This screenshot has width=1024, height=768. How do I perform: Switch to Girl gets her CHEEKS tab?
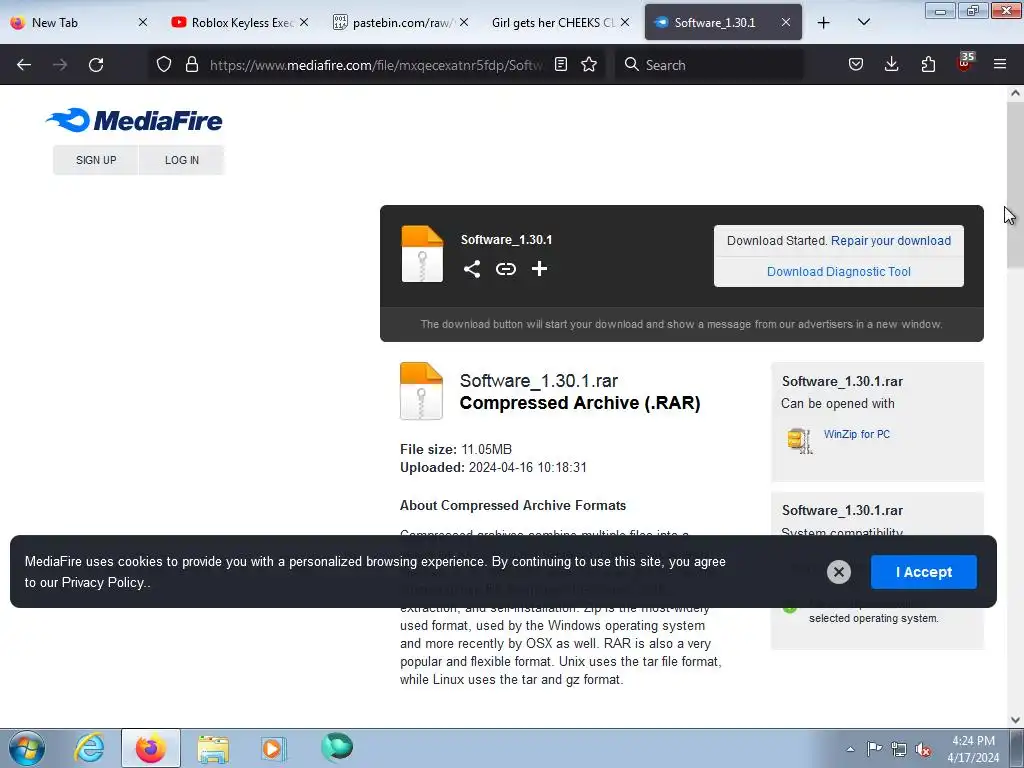560,23
